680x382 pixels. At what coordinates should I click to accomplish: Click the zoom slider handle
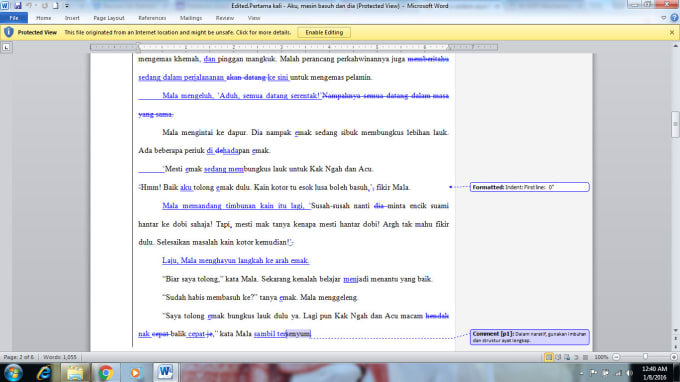[645, 357]
